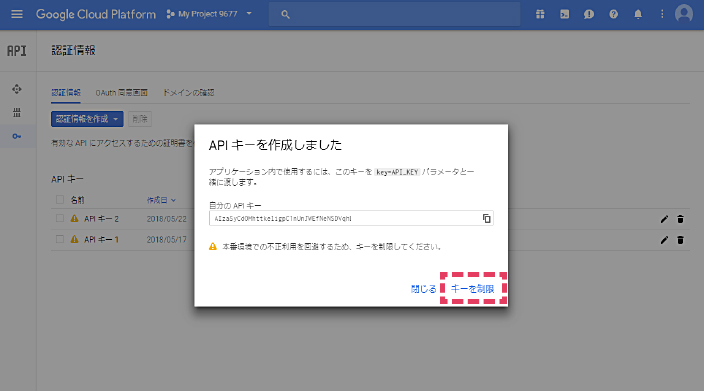Click the user account avatar
This screenshot has width=704, height=391.
[x=684, y=13]
